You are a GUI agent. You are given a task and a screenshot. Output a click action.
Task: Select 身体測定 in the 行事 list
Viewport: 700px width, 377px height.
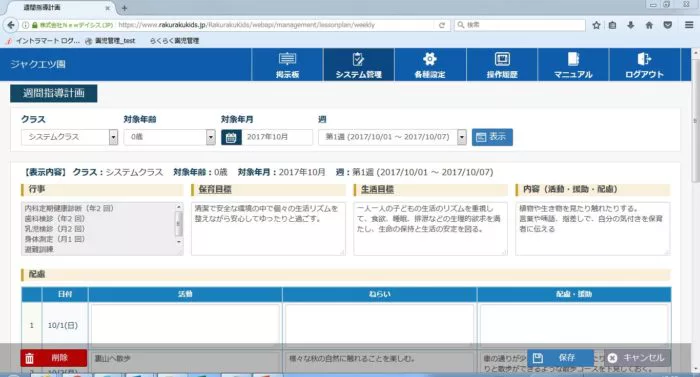tap(54, 239)
